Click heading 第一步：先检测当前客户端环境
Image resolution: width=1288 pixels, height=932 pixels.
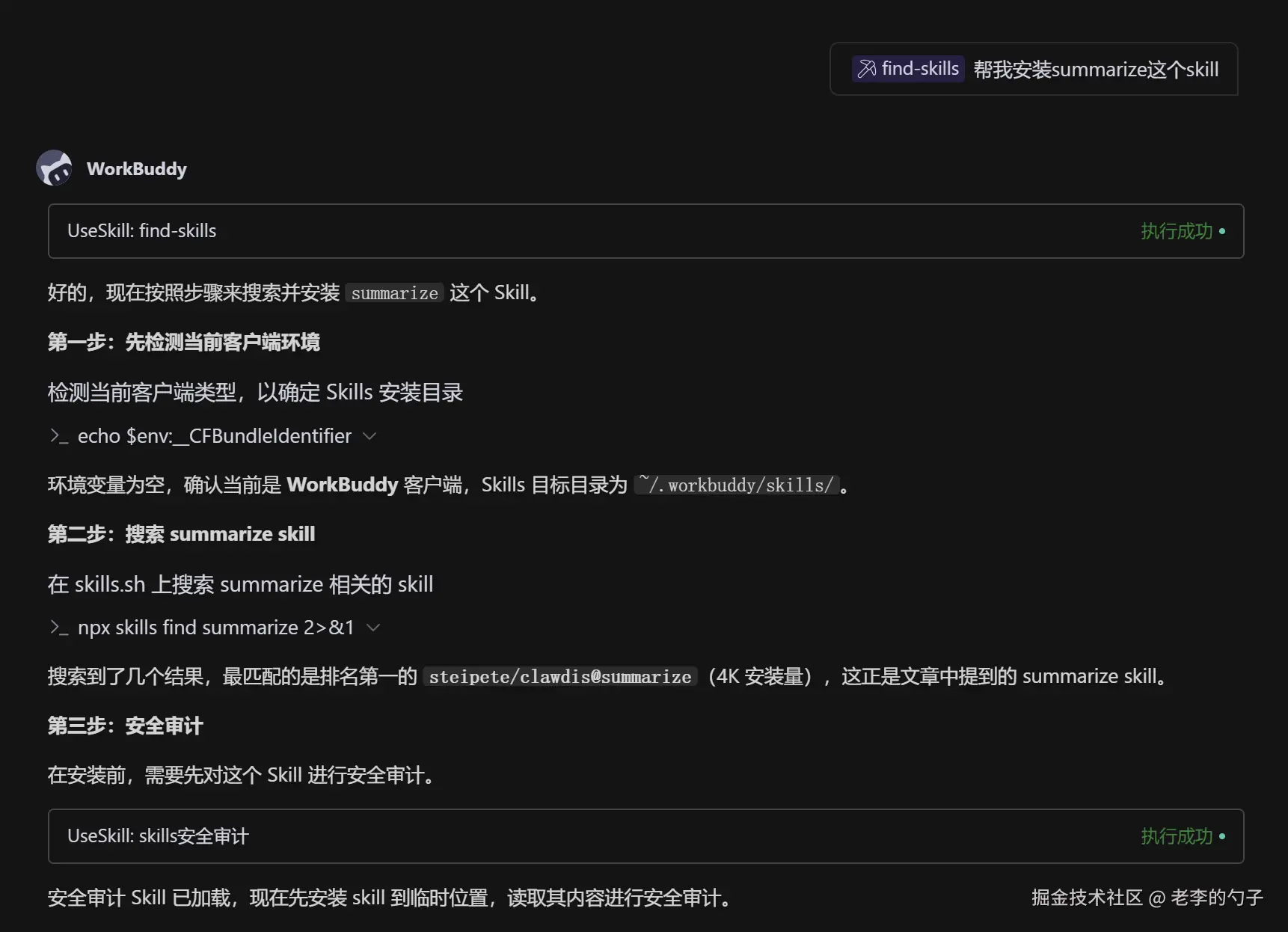(x=183, y=342)
